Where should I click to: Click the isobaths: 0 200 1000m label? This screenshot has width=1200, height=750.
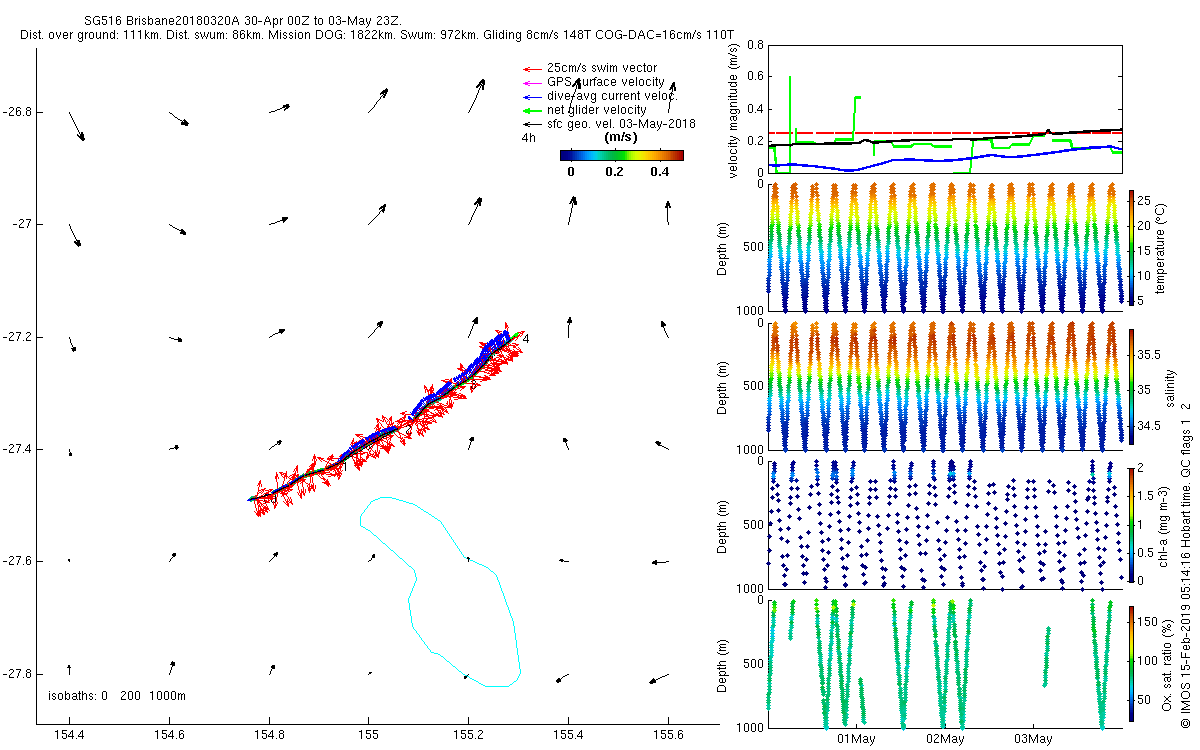(x=117, y=695)
